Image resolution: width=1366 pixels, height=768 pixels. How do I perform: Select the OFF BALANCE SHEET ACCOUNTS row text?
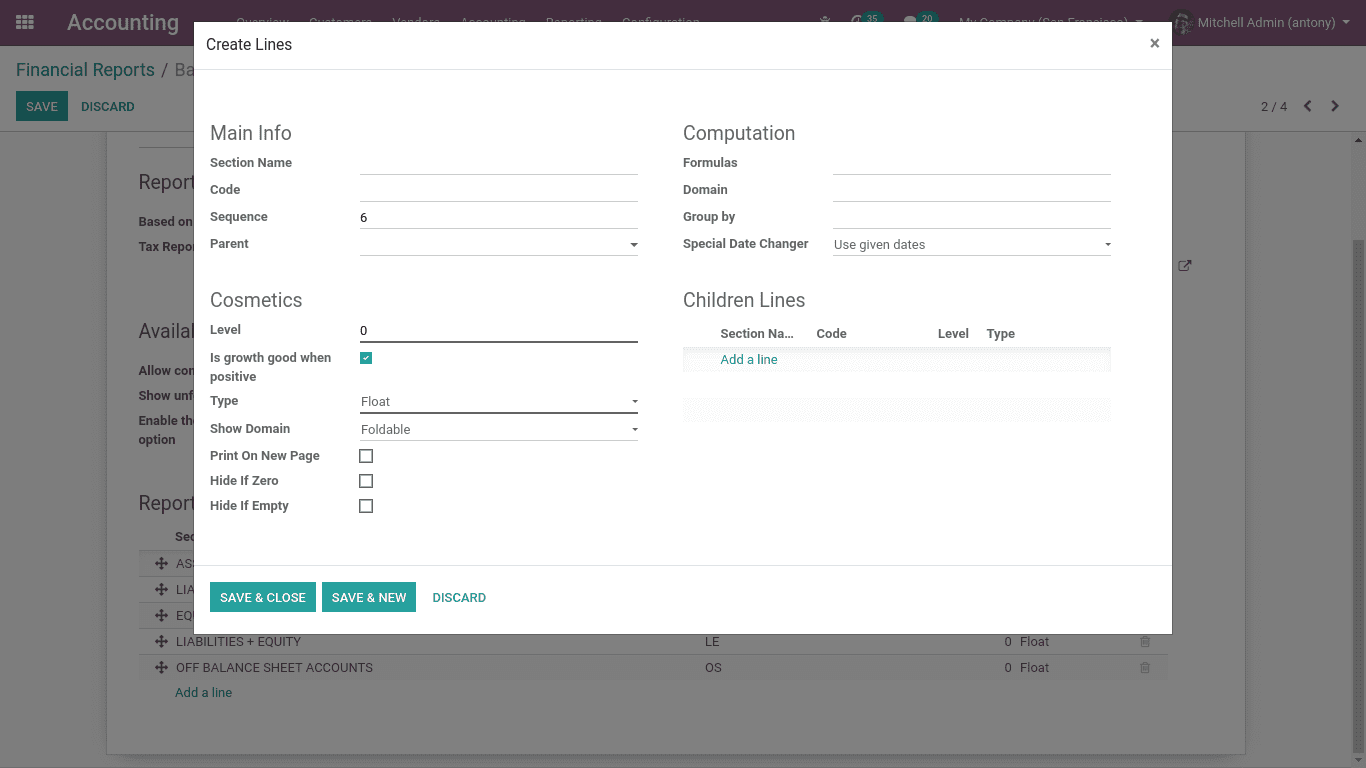pos(274,667)
